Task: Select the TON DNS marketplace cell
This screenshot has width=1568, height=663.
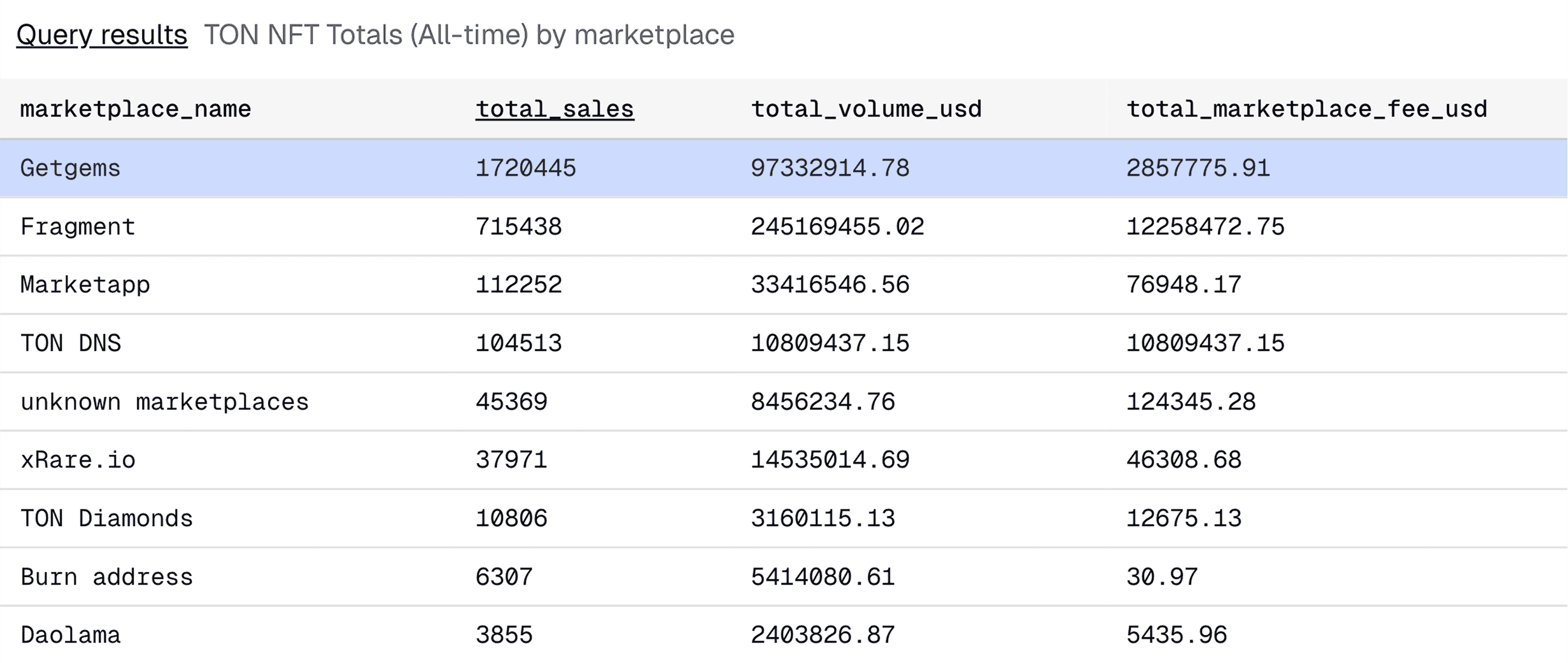Action: pos(71,343)
